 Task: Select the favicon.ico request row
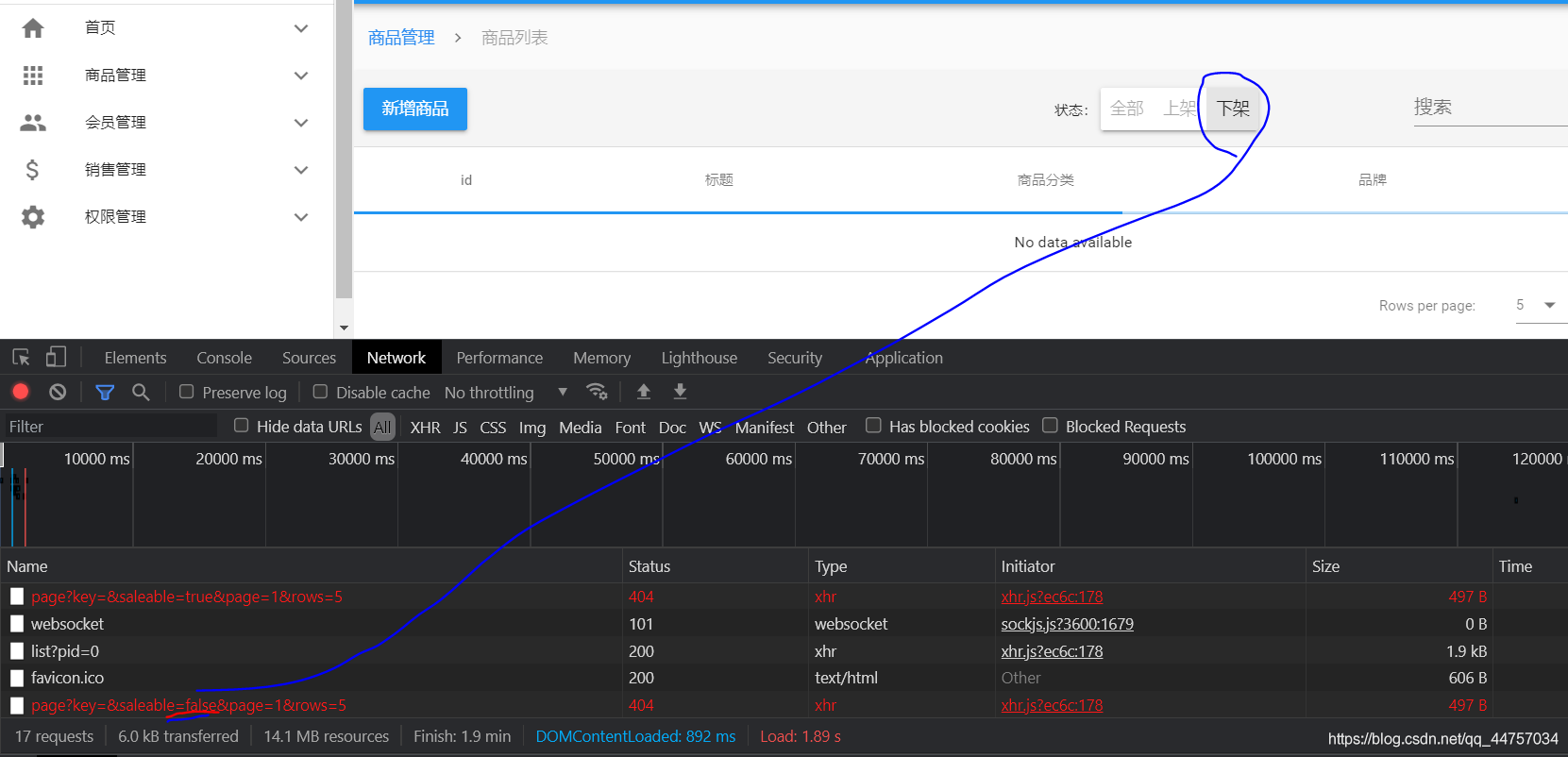784,678
